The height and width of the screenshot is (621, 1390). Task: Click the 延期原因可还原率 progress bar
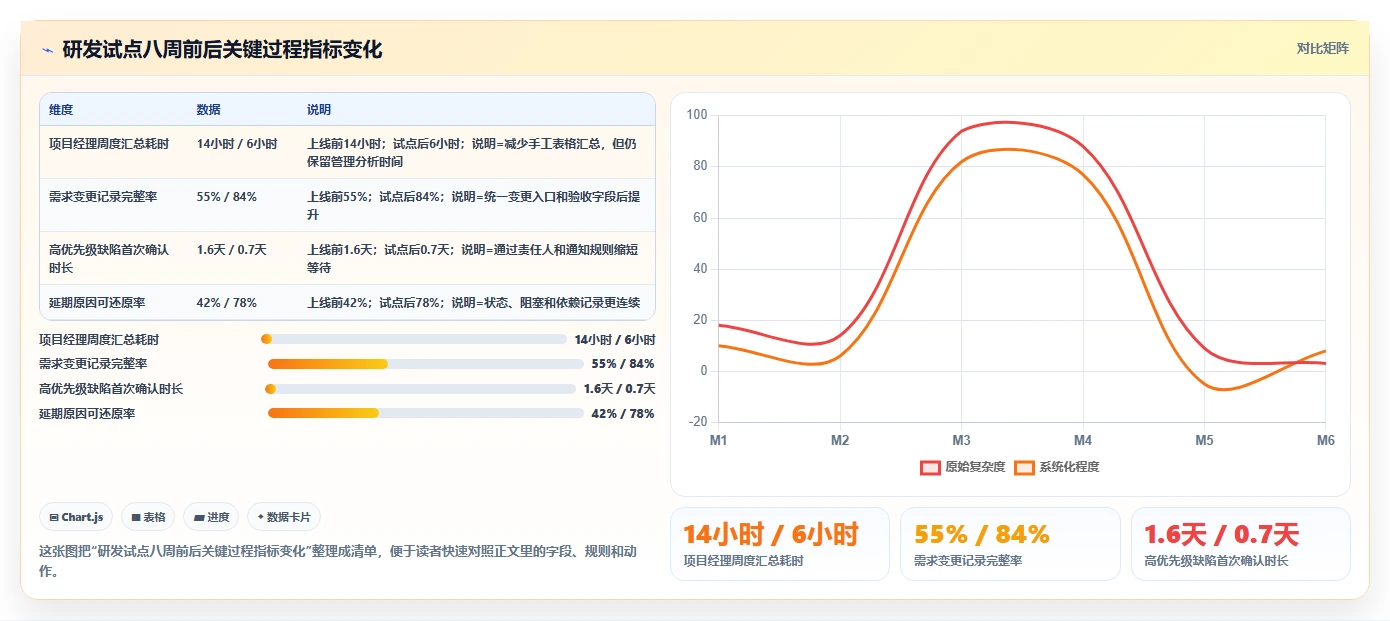point(426,413)
